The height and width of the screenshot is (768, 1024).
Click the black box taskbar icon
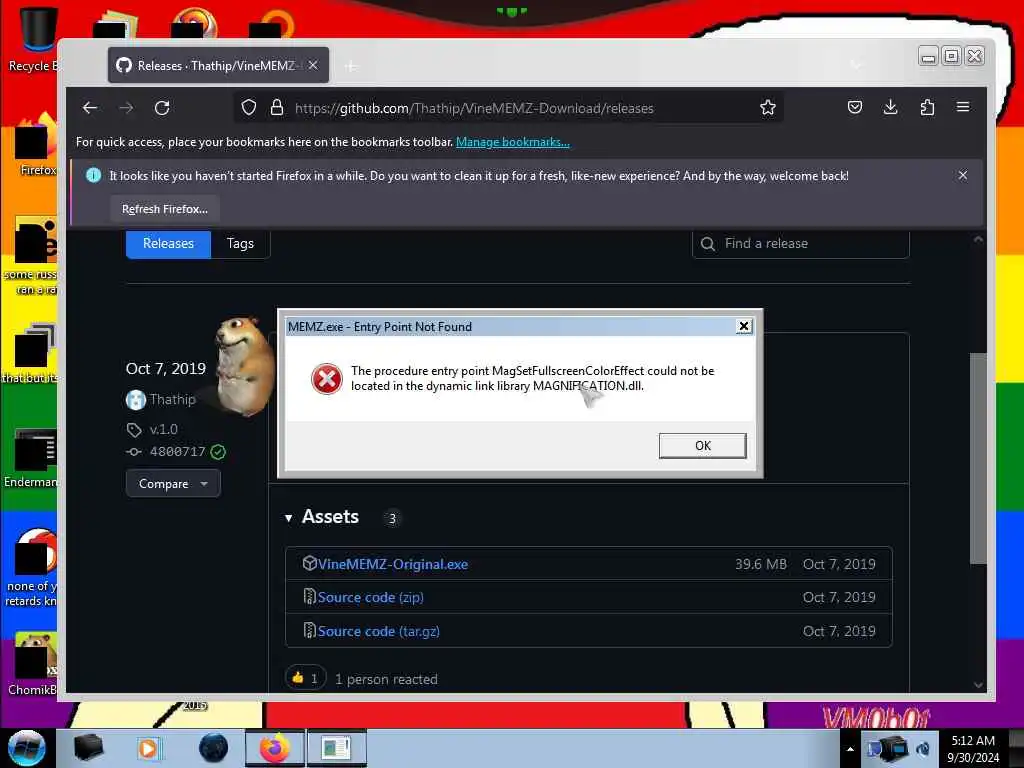(88, 748)
